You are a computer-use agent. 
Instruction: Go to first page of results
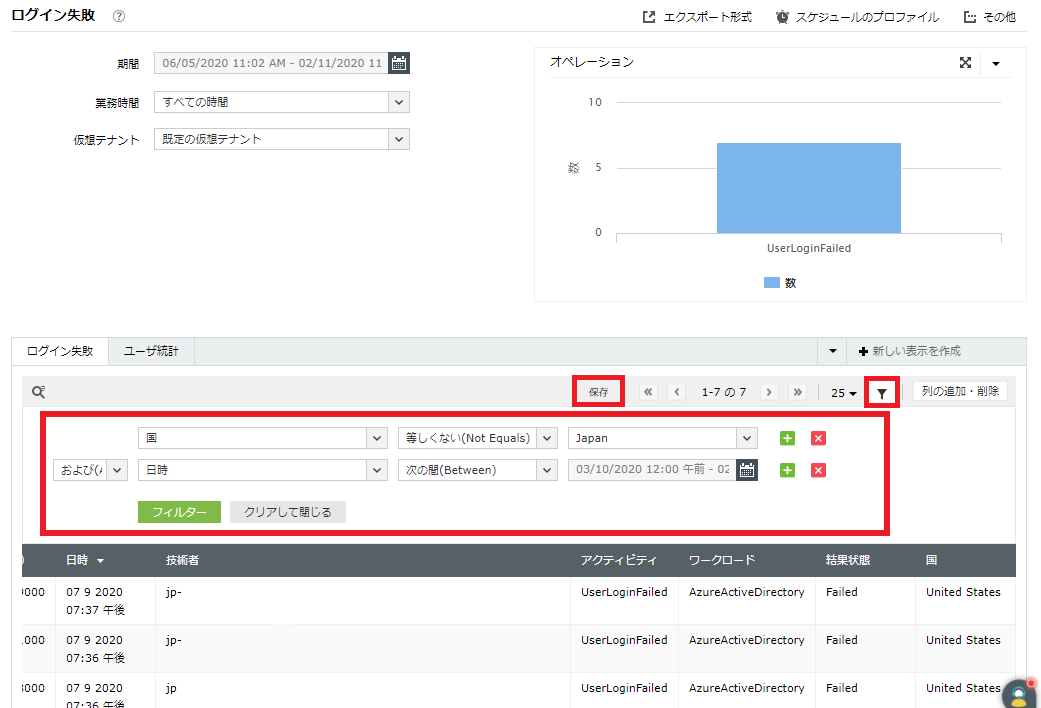(x=648, y=392)
